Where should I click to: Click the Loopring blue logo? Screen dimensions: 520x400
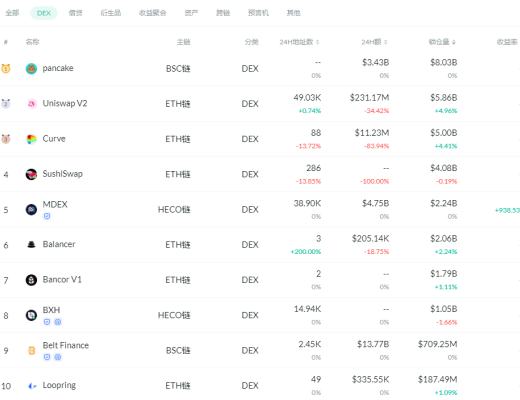tap(31, 386)
